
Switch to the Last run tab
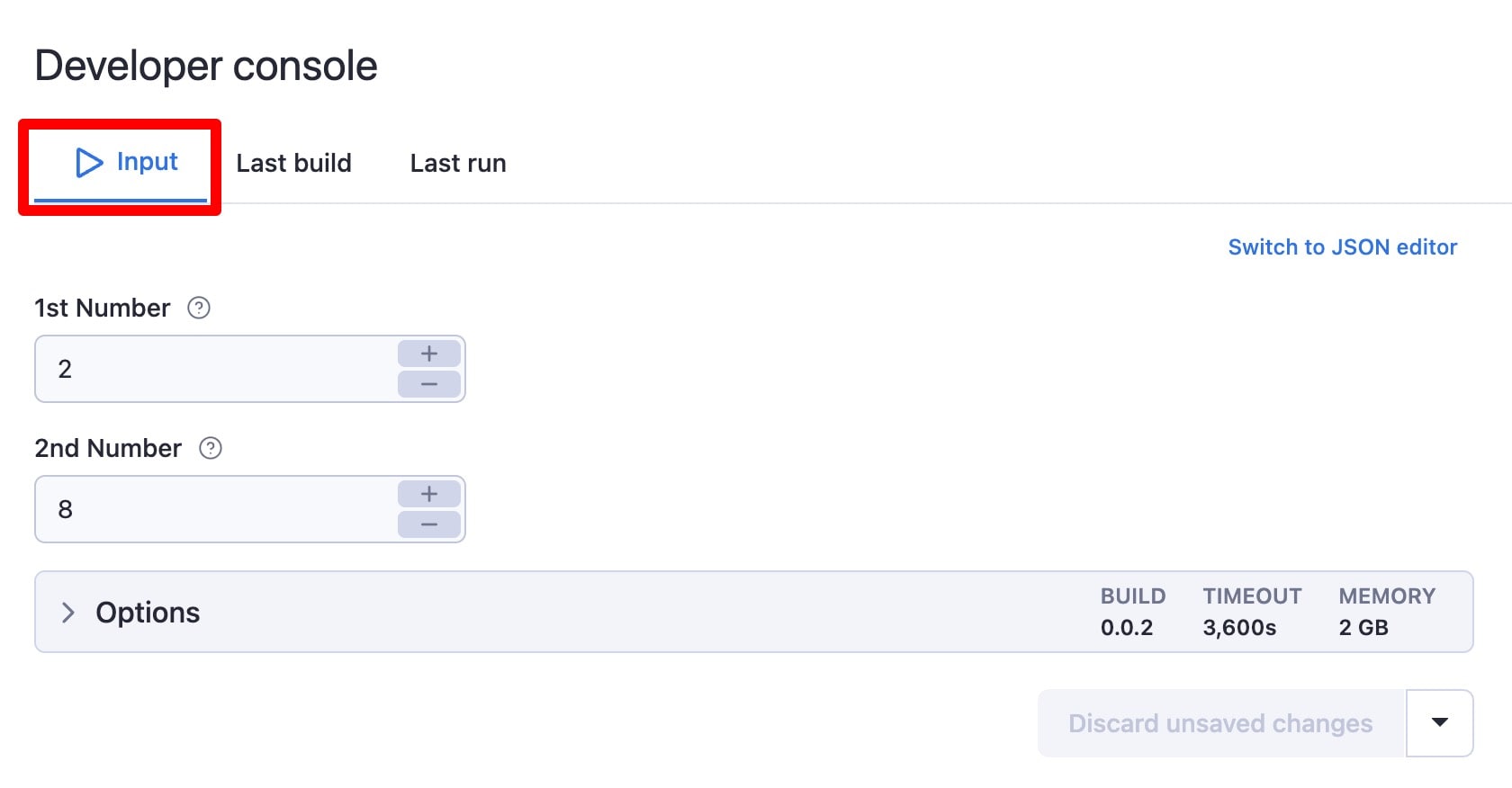coord(457,163)
